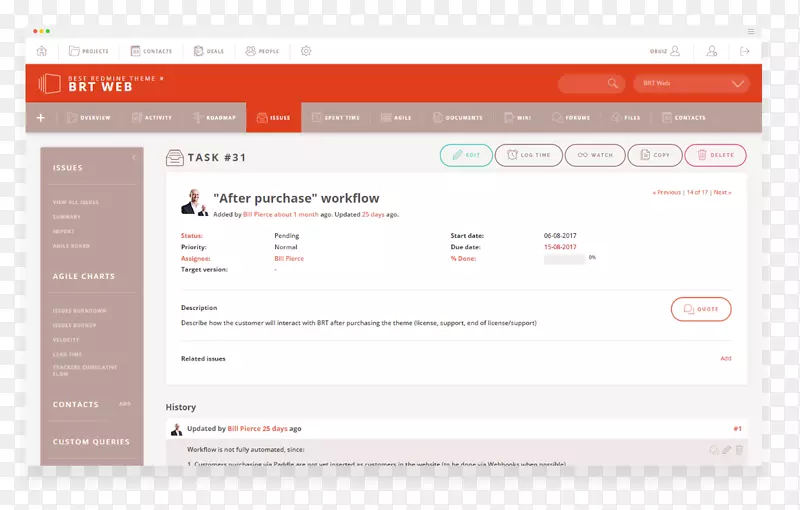Edit the history note with pencil icon

point(727,450)
